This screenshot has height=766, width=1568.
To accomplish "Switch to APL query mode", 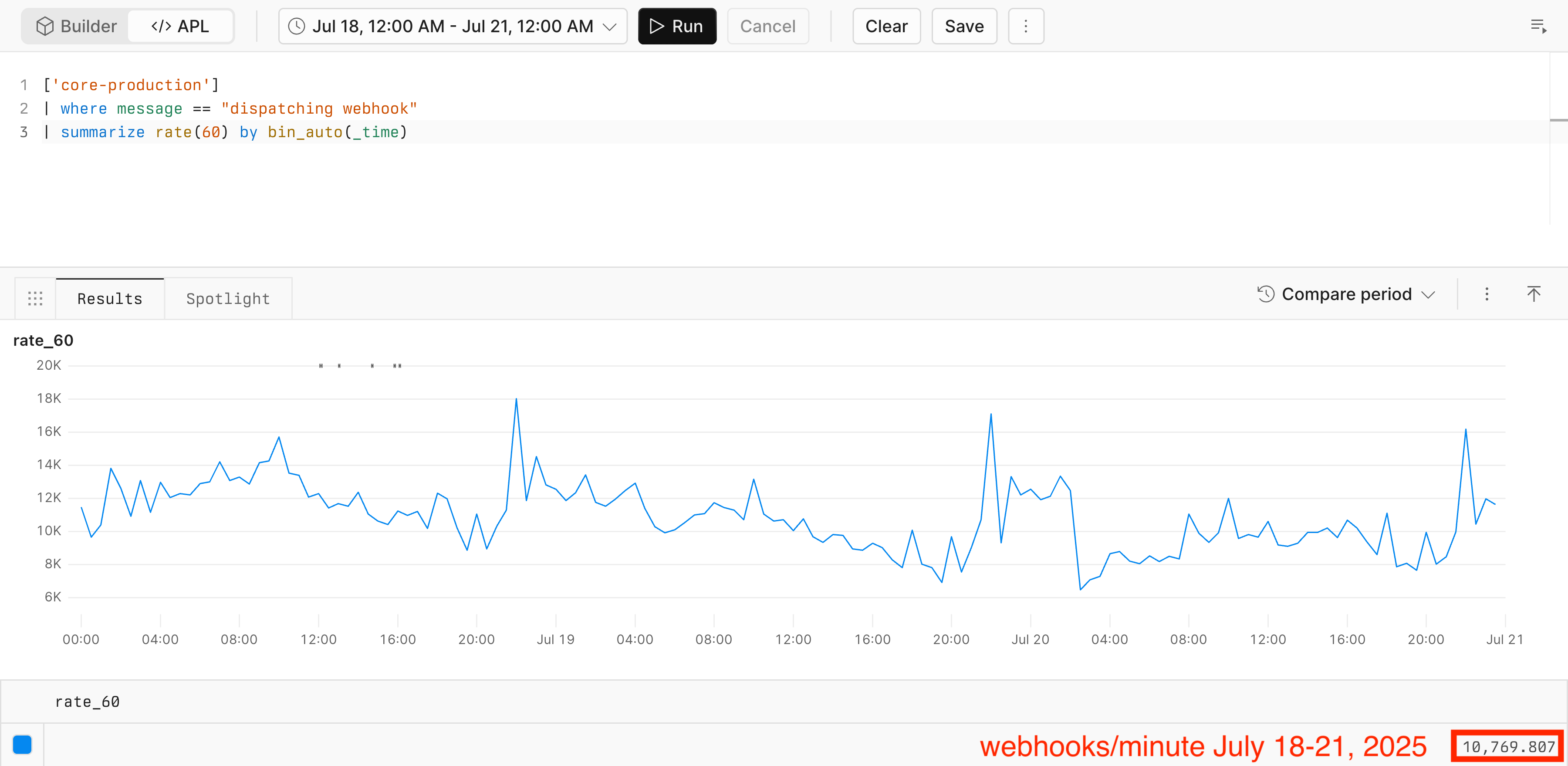I will tap(180, 26).
